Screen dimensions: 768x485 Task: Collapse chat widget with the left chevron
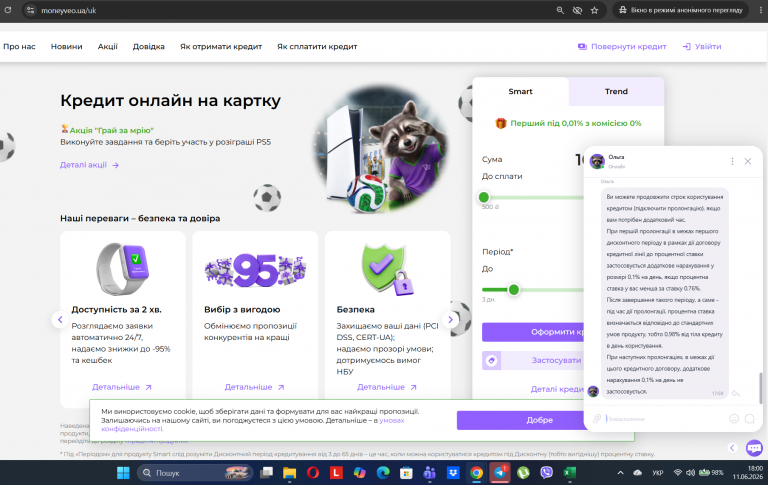(x=732, y=448)
